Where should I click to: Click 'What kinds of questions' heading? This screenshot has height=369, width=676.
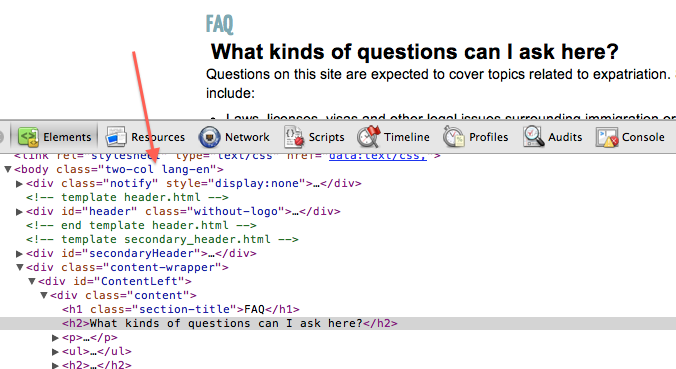[x=414, y=52]
